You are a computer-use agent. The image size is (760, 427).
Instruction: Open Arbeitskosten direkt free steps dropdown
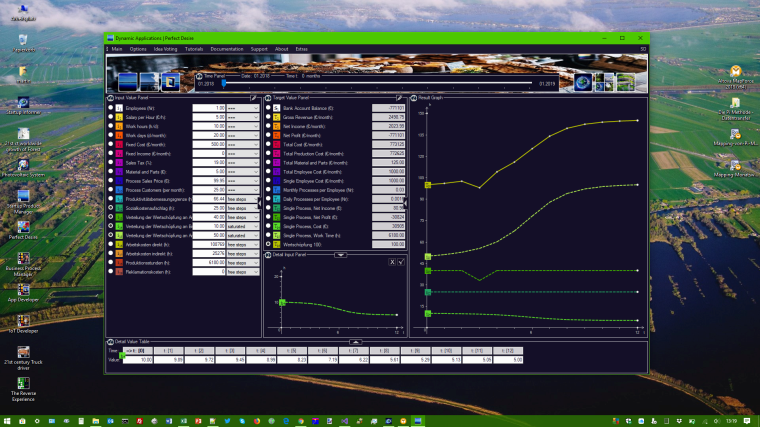(243, 244)
